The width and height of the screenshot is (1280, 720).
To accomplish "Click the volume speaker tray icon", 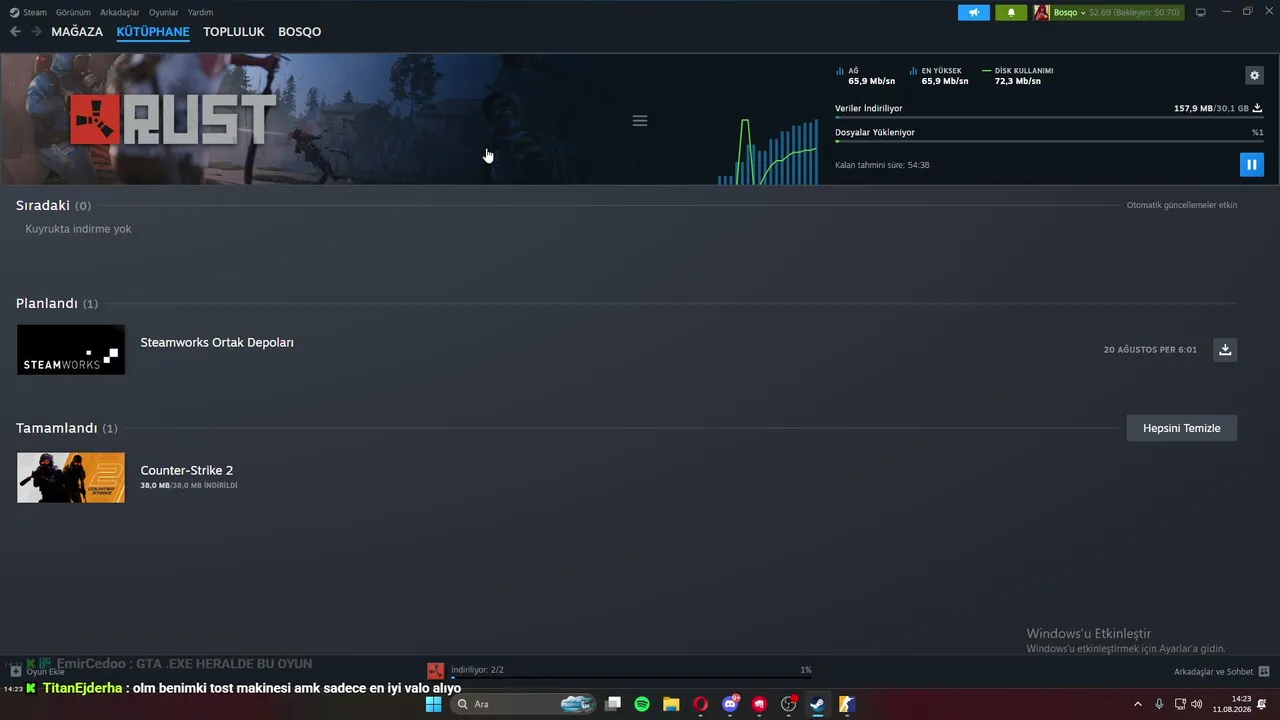I will [x=1197, y=704].
